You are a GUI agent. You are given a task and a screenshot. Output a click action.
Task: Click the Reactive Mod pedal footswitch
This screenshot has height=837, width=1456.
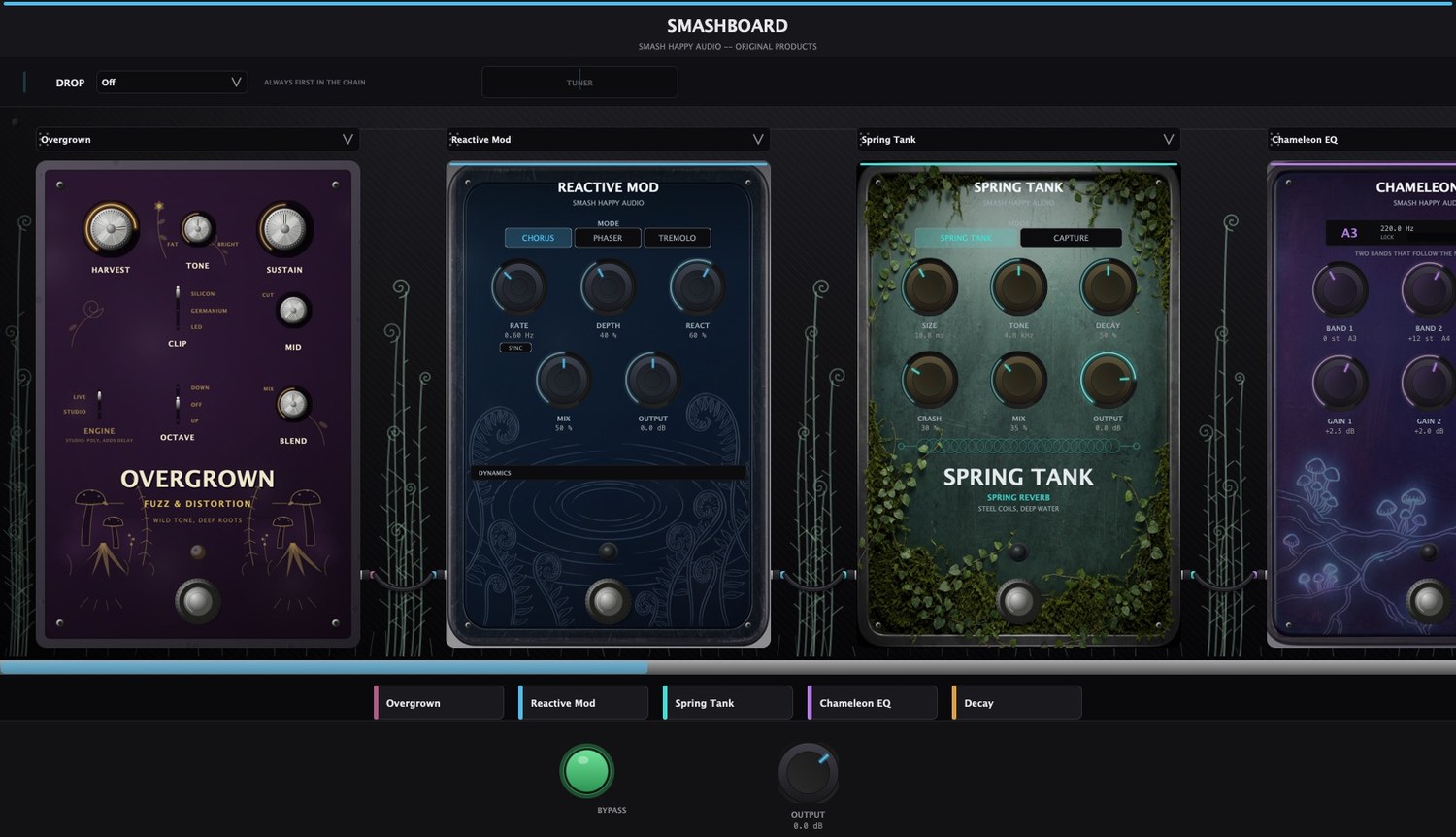[x=608, y=601]
